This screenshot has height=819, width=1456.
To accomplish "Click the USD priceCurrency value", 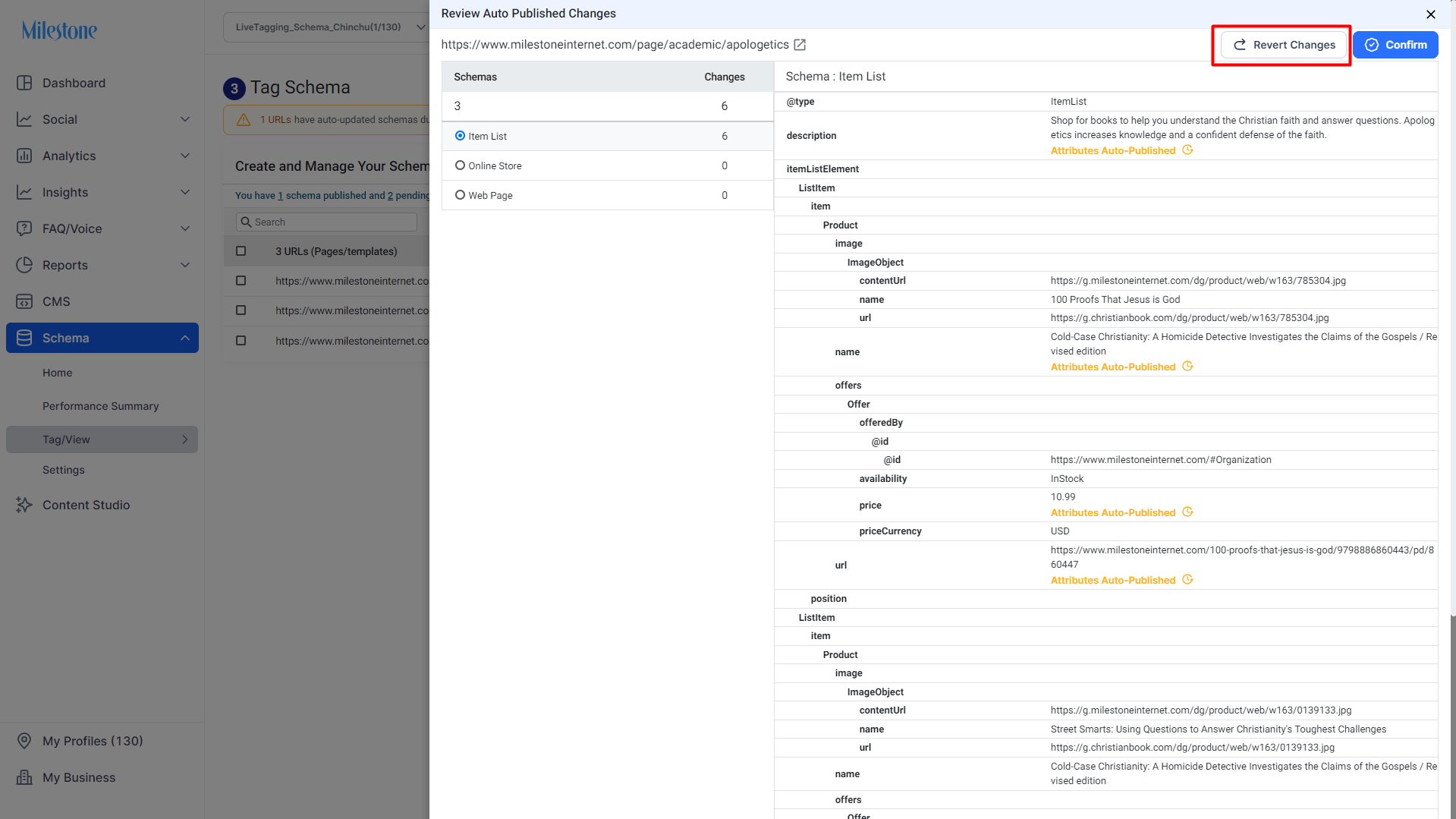I will coord(1060,531).
